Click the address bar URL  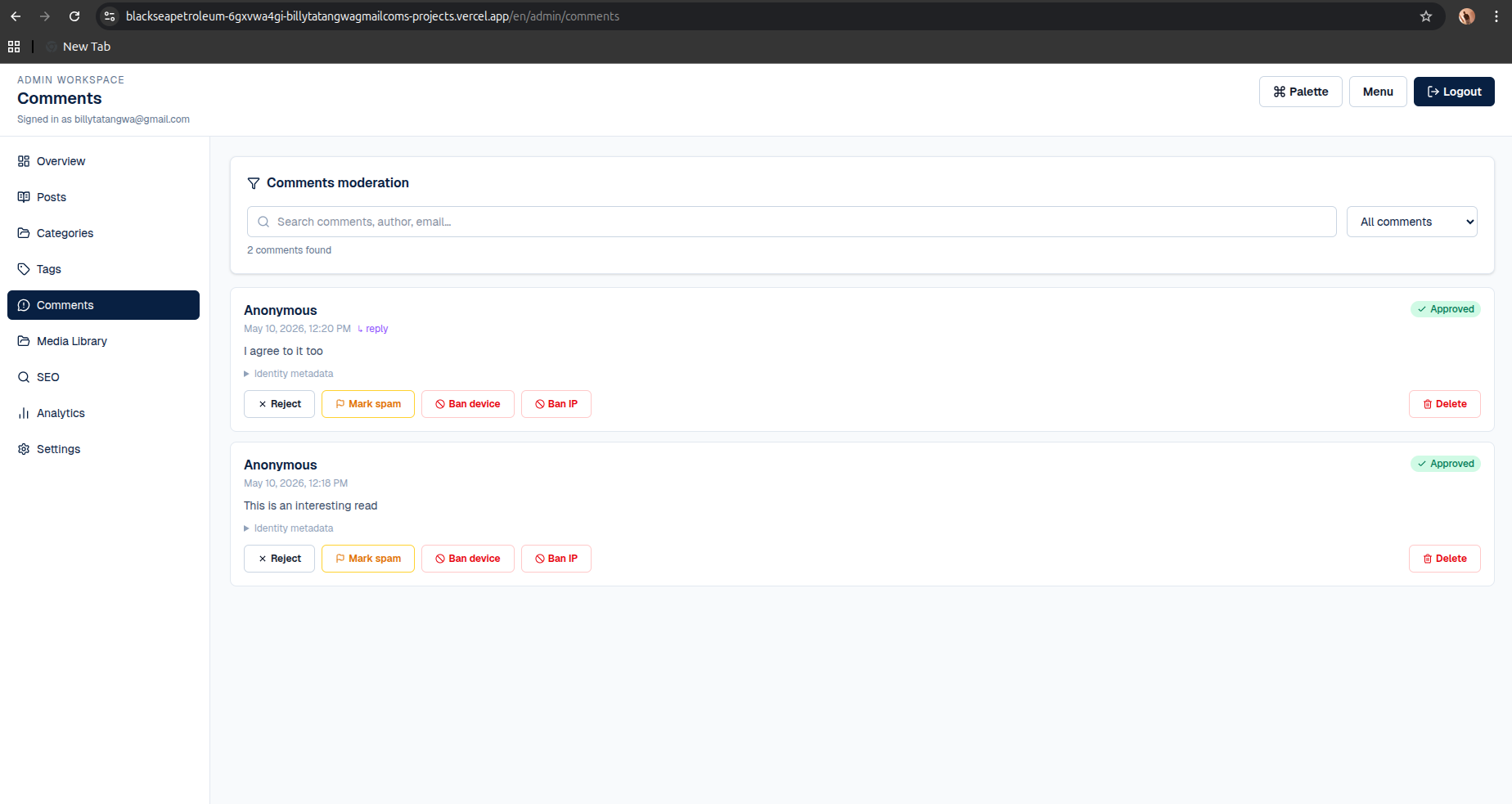[x=372, y=16]
